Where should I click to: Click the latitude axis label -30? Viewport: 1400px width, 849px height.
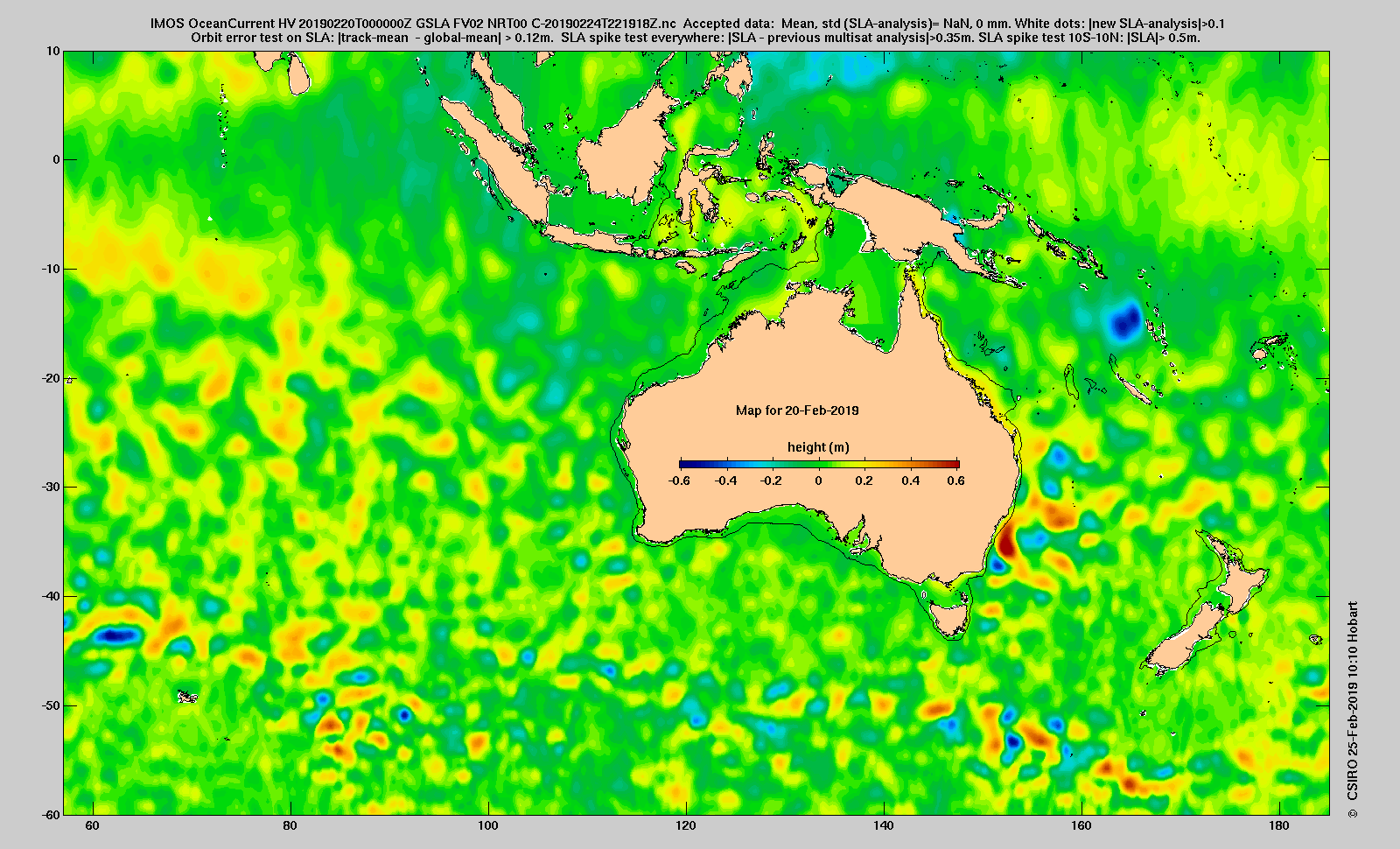pyautogui.click(x=51, y=487)
